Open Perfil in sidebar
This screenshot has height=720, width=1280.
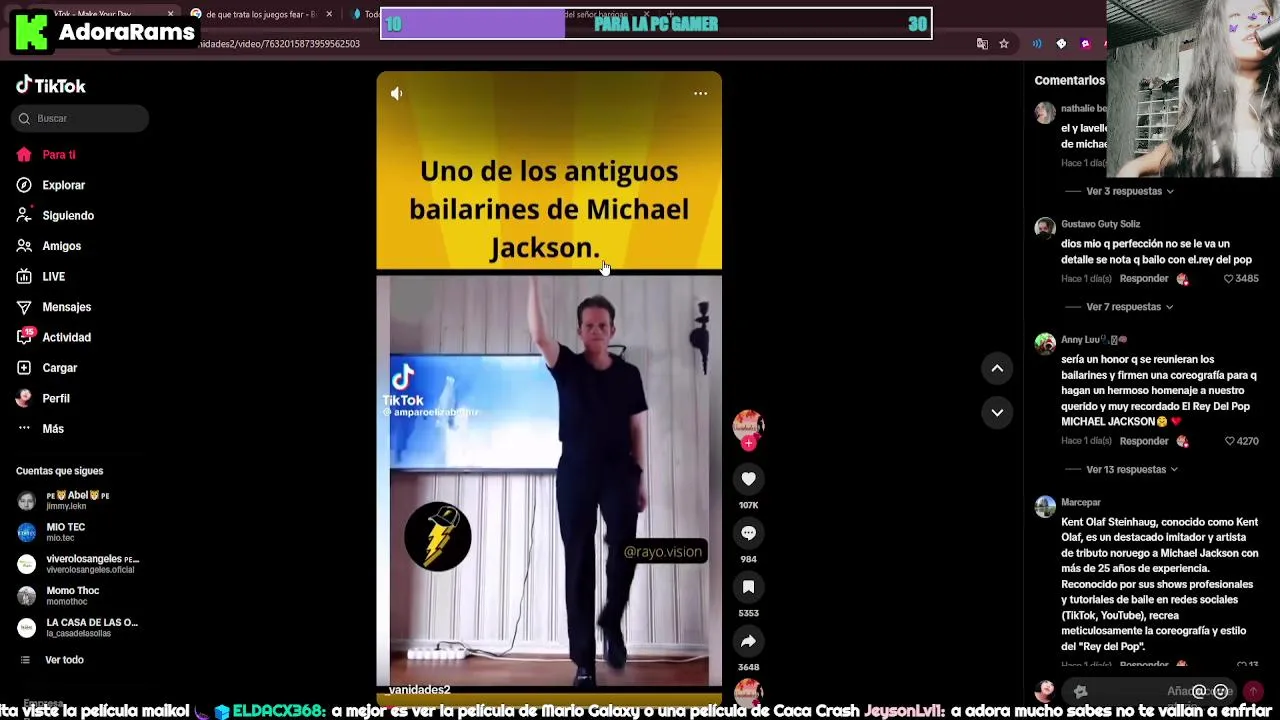tap(55, 399)
